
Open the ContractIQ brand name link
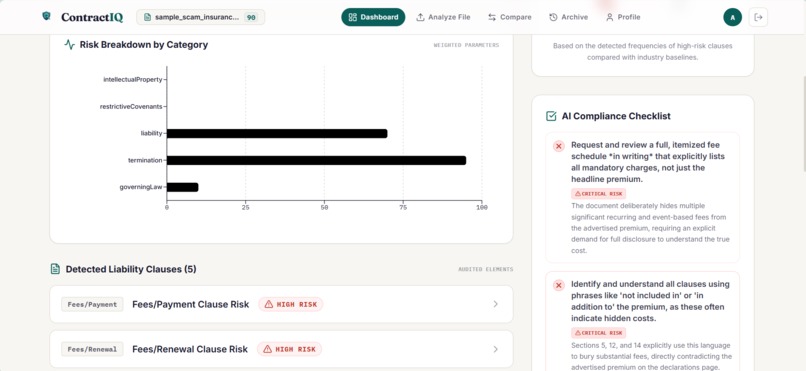click(x=92, y=17)
